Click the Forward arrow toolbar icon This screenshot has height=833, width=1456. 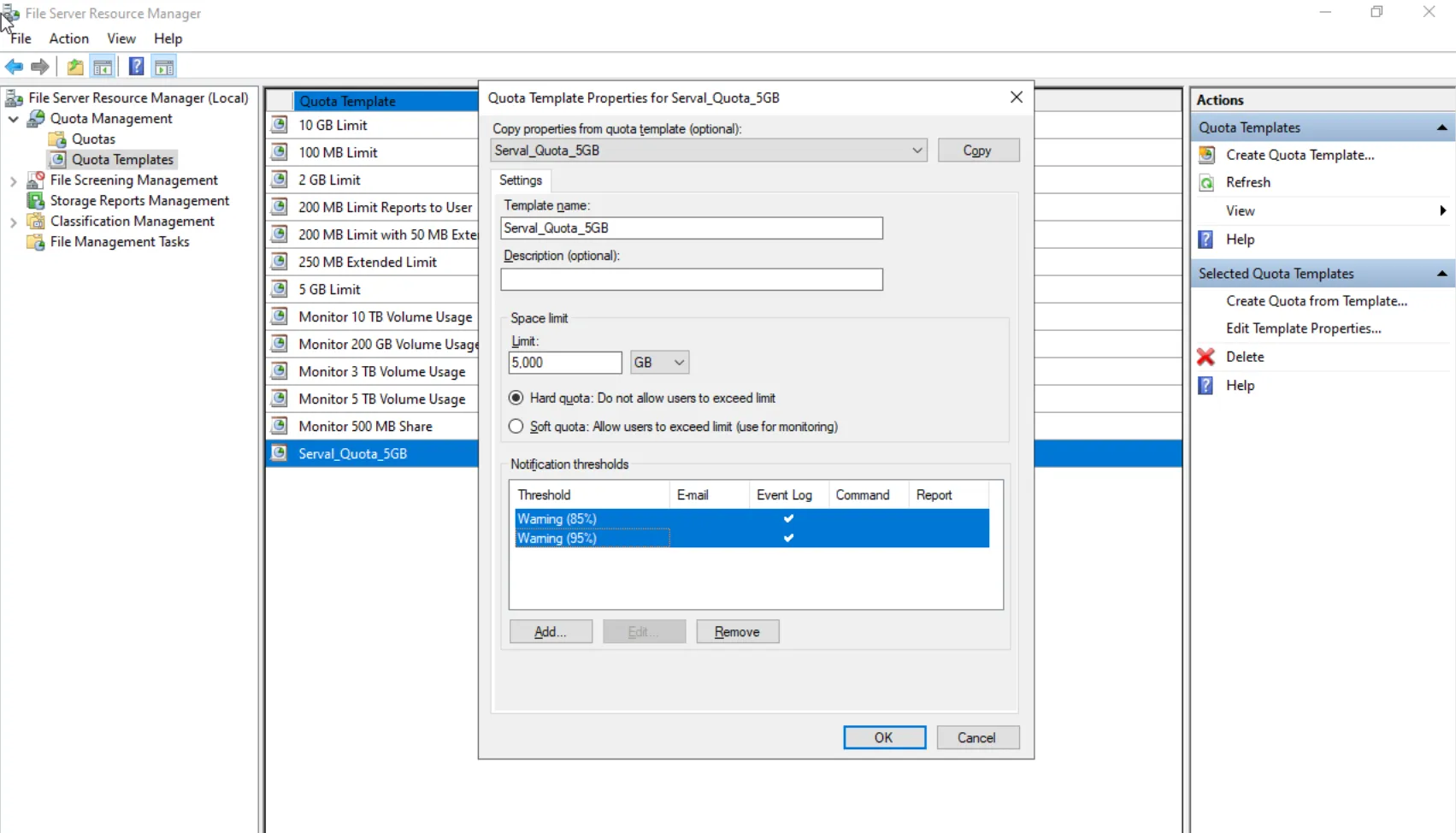(x=40, y=67)
